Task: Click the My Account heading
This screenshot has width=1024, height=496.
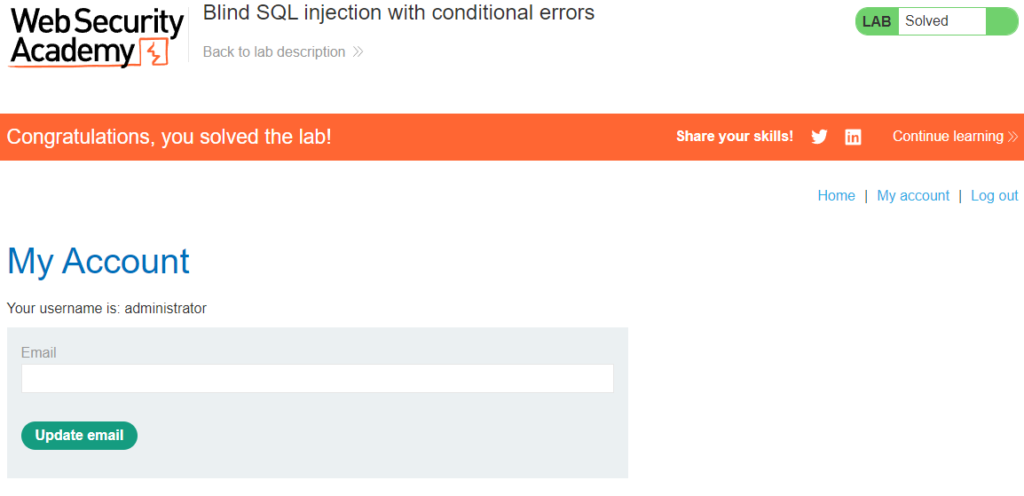Action: click(x=98, y=261)
